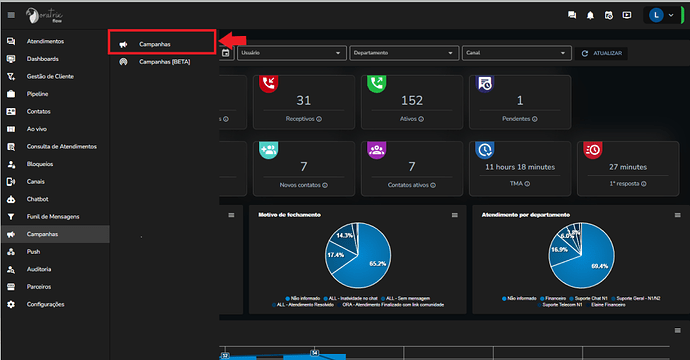Screen dimensions: 690x360
Task: Click the Bloqueios sidebar icon
Action: tap(11, 164)
